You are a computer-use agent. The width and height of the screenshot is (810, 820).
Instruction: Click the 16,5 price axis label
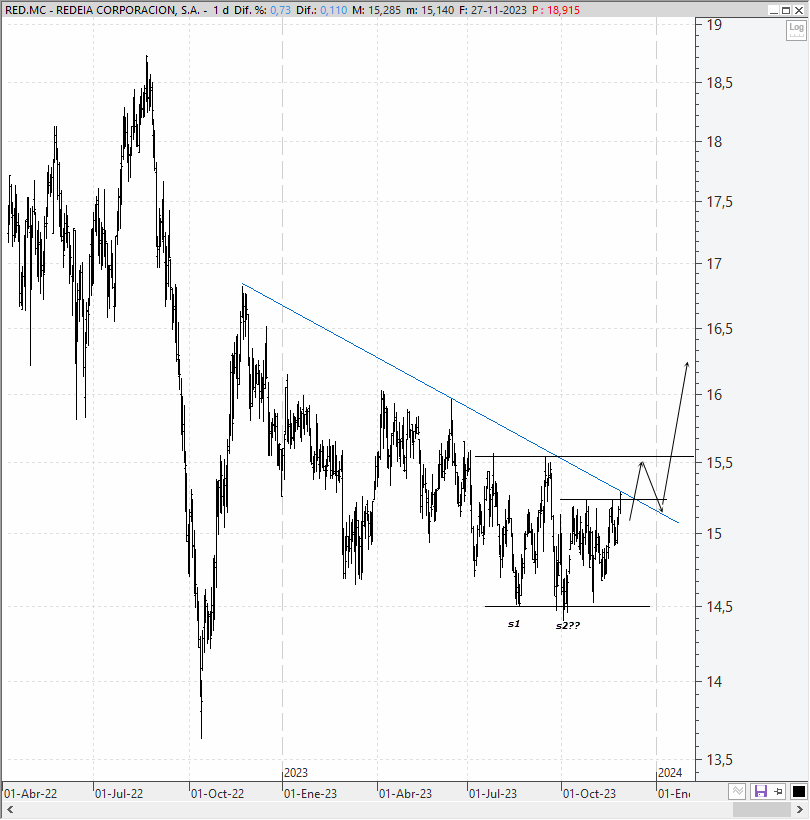click(720, 328)
